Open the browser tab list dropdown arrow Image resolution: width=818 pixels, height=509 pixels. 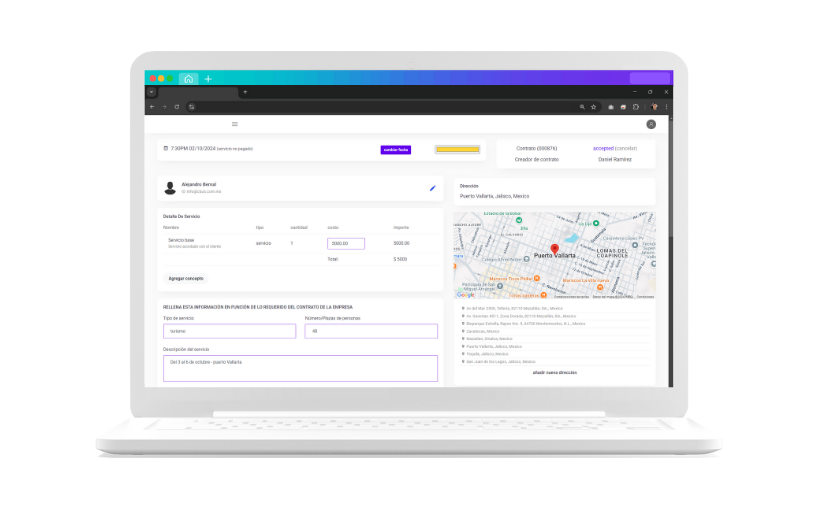coord(151,92)
